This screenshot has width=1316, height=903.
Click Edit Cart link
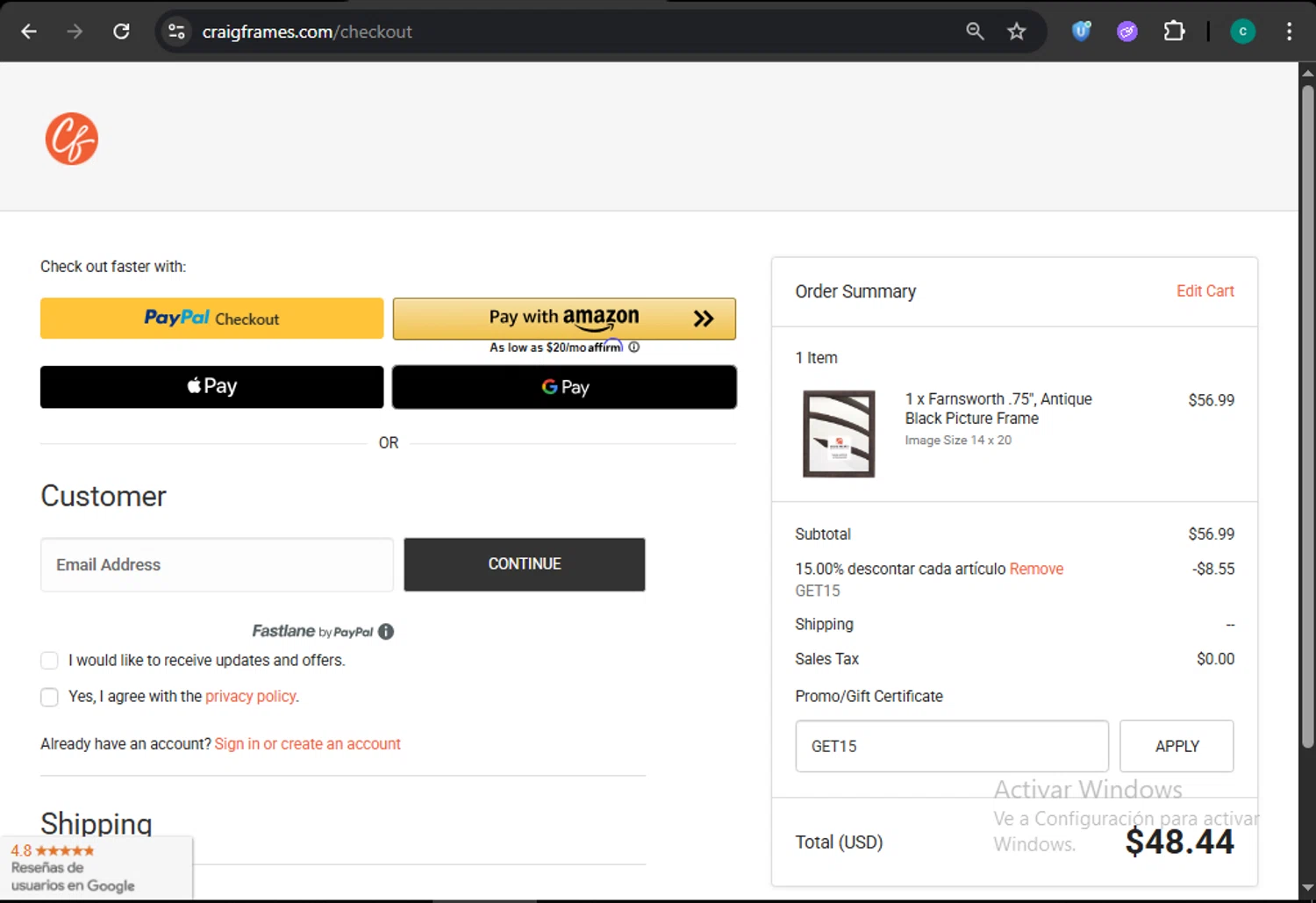point(1205,290)
